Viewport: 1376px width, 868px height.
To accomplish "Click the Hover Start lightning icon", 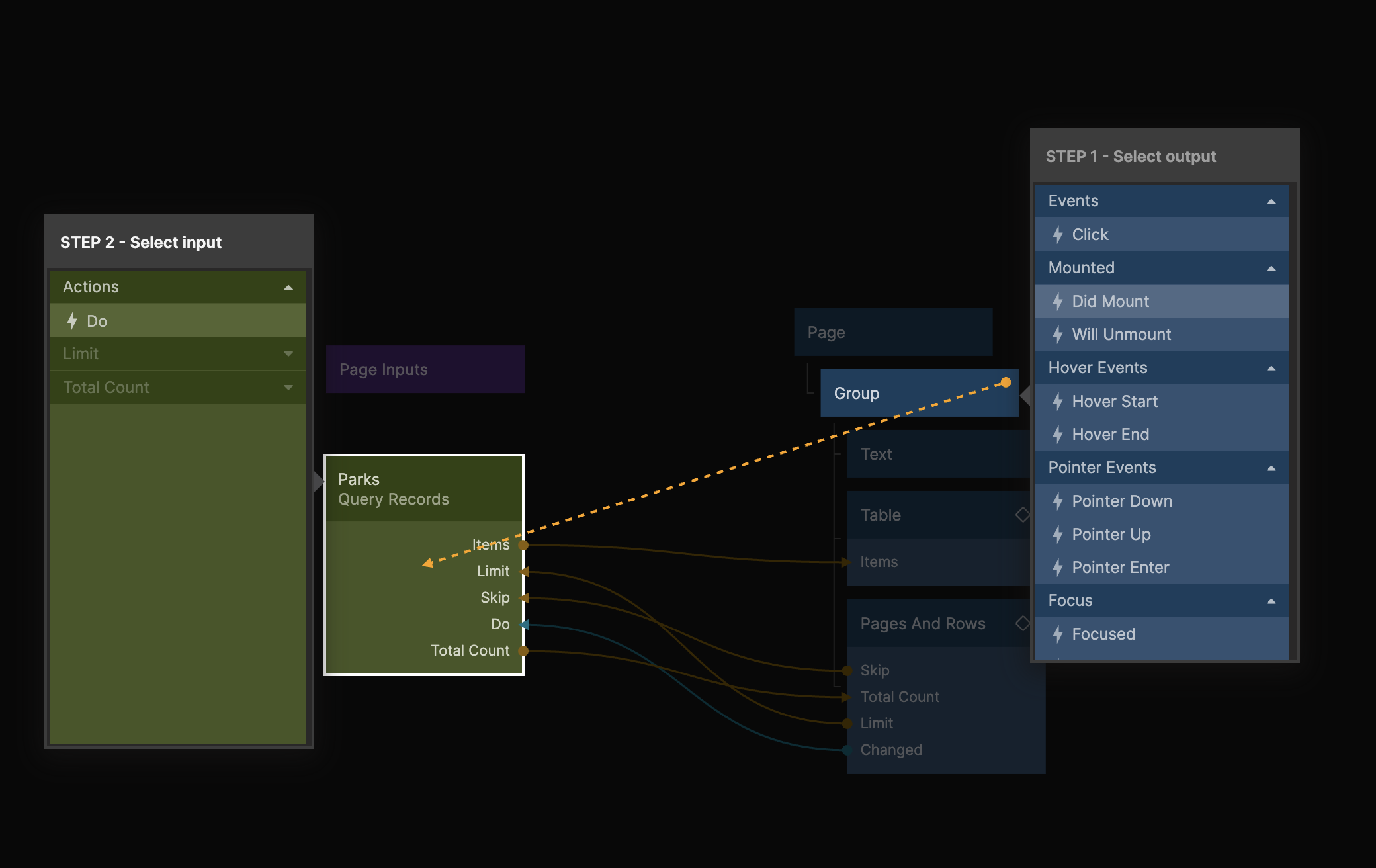I will pos(1058,402).
